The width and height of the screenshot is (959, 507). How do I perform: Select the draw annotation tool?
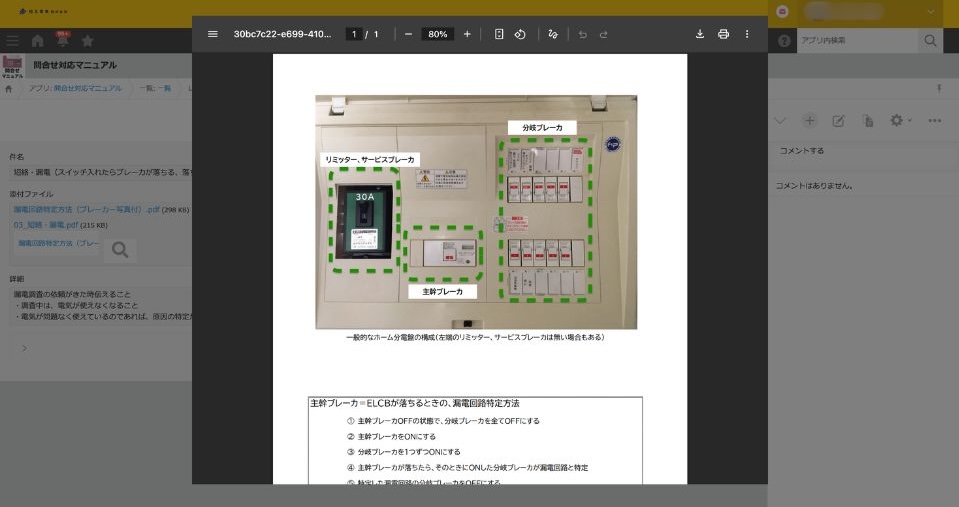tap(553, 34)
